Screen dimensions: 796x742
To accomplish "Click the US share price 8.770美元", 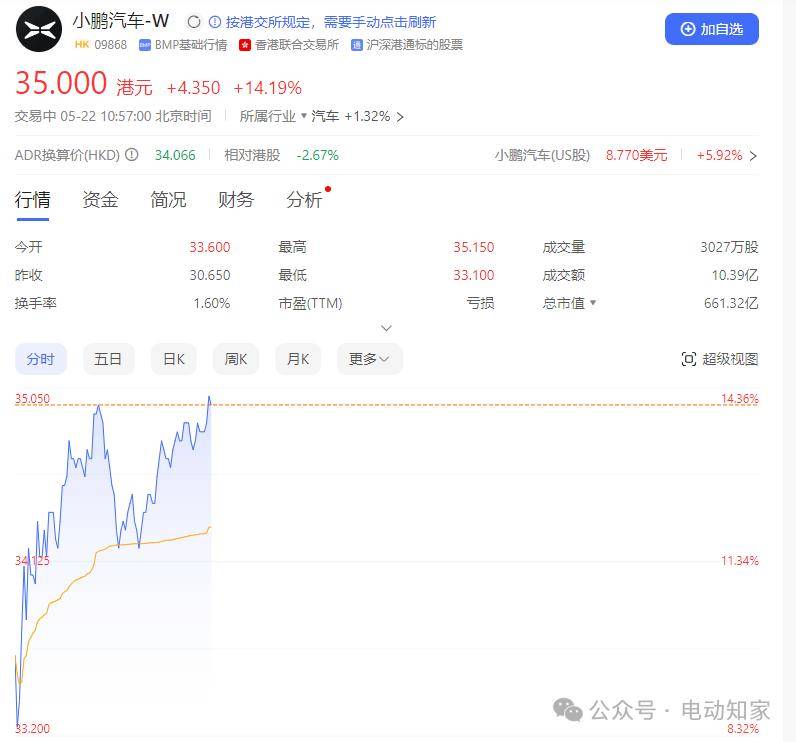I will pyautogui.click(x=636, y=155).
